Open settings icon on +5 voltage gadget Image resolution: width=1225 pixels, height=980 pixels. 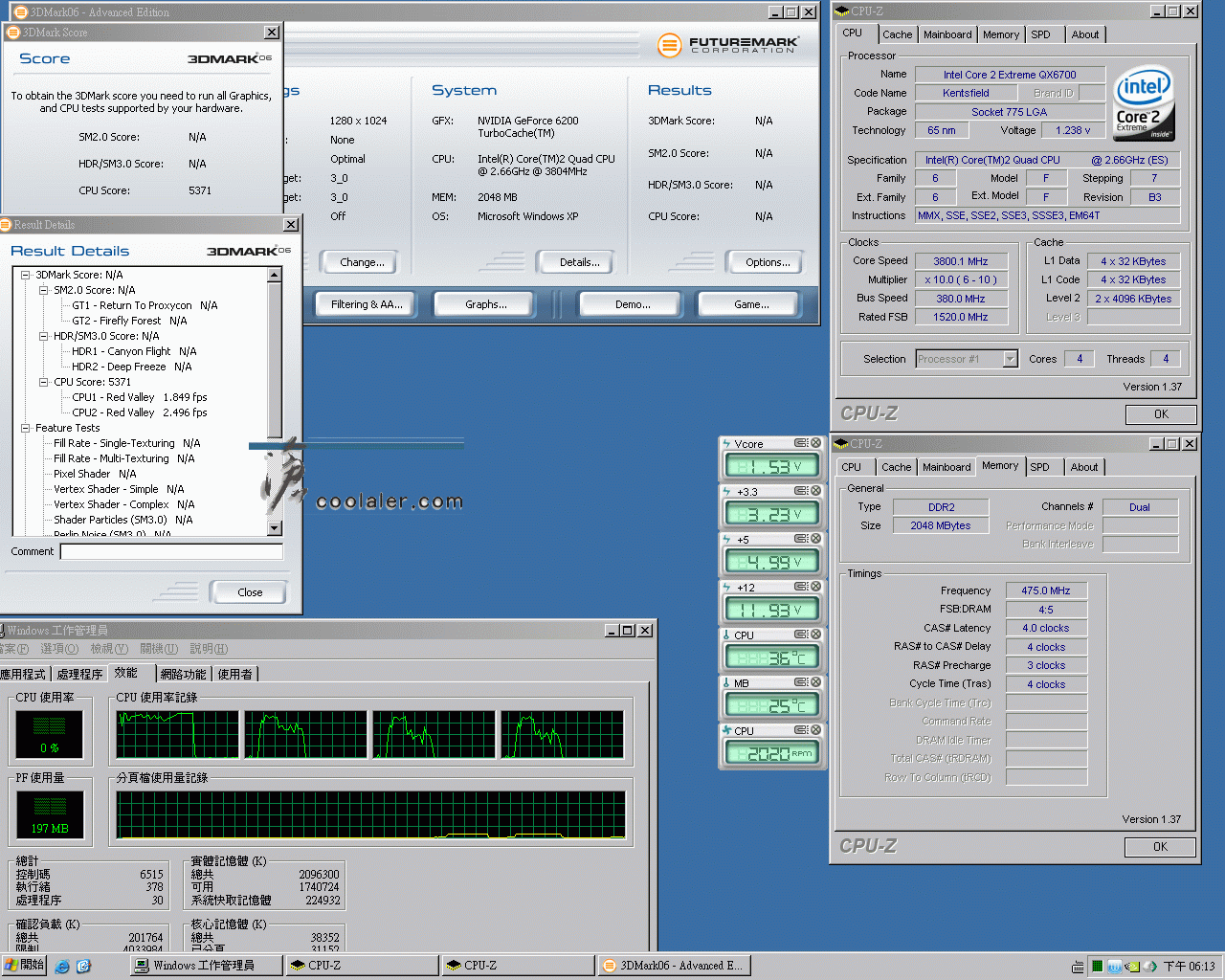pyautogui.click(x=801, y=539)
